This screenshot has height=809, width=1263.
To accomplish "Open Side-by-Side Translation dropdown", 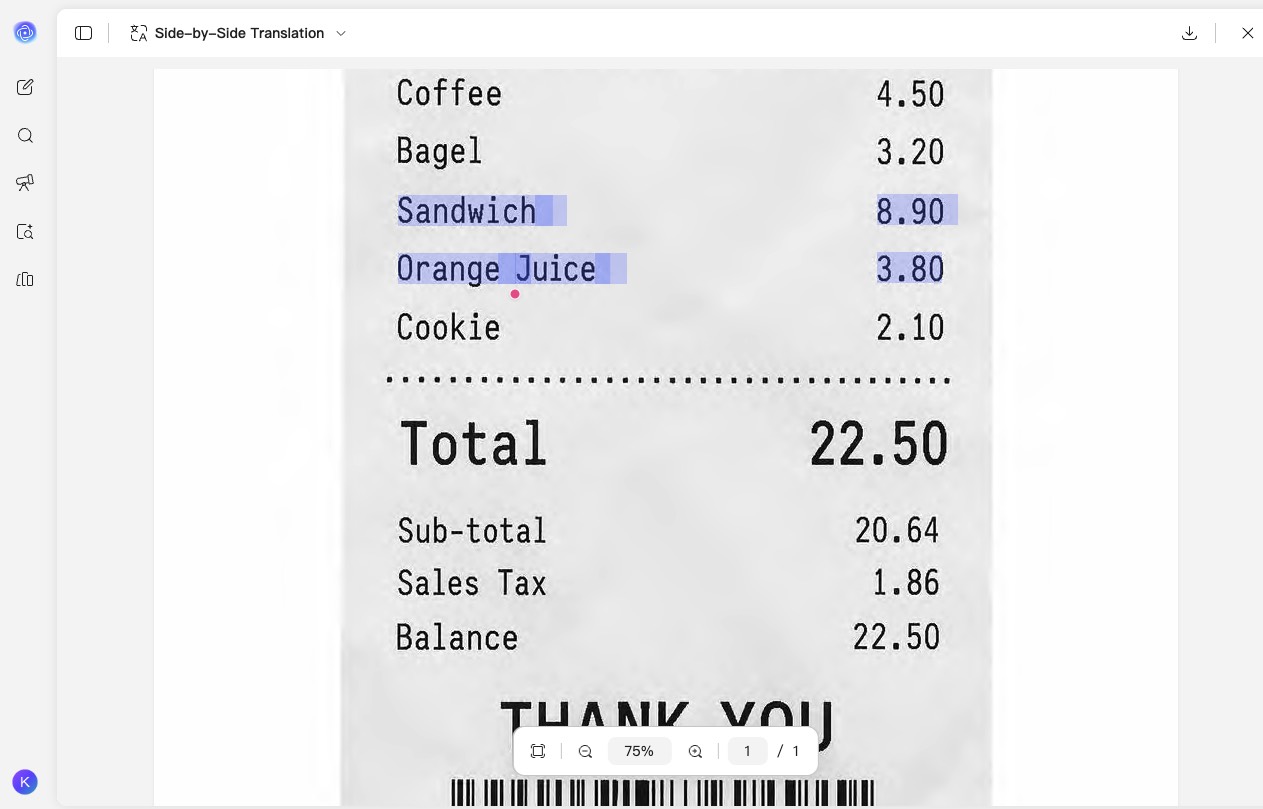I will pos(238,33).
